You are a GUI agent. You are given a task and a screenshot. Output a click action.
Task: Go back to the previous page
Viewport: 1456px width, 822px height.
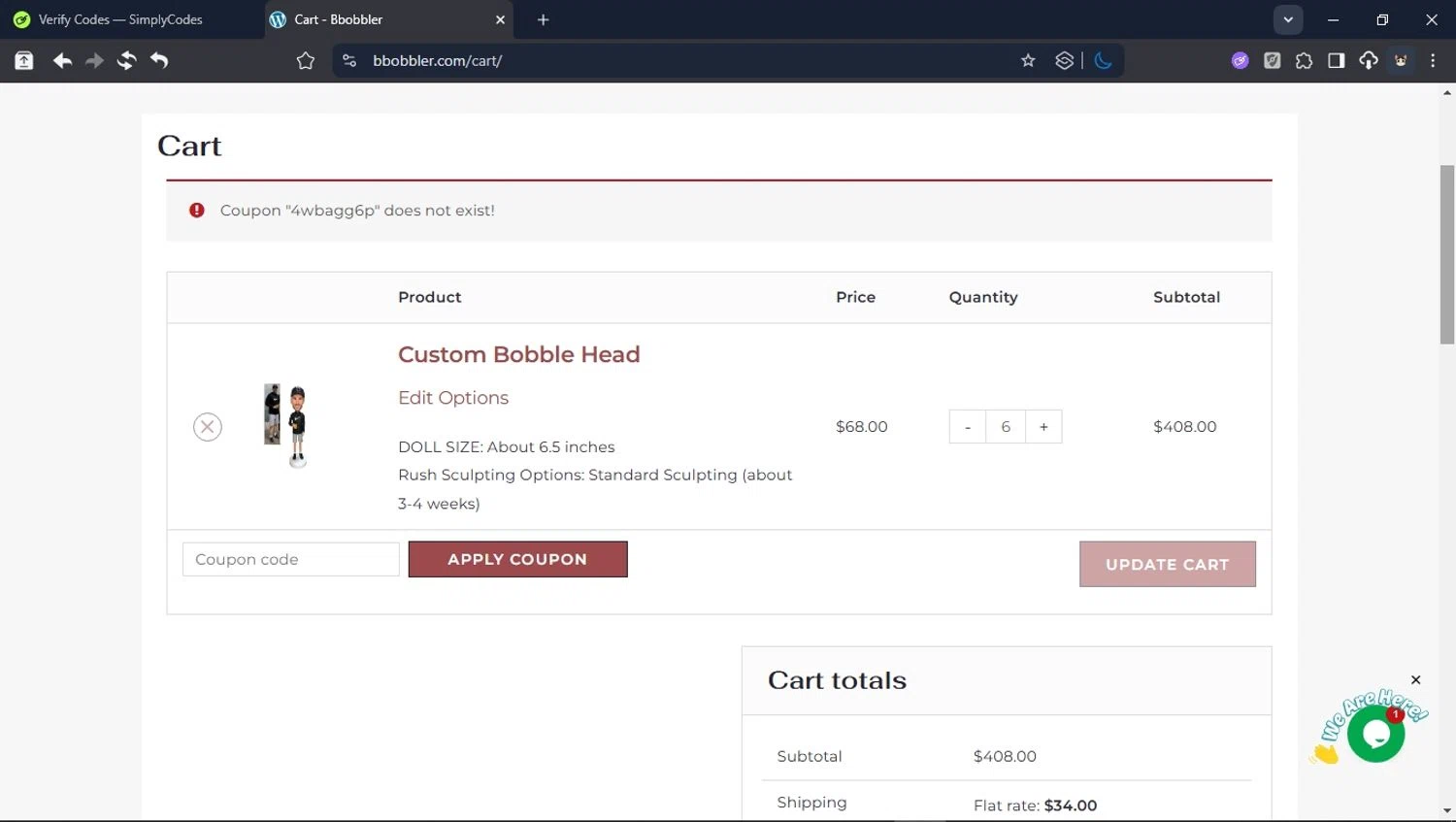pyautogui.click(x=62, y=60)
